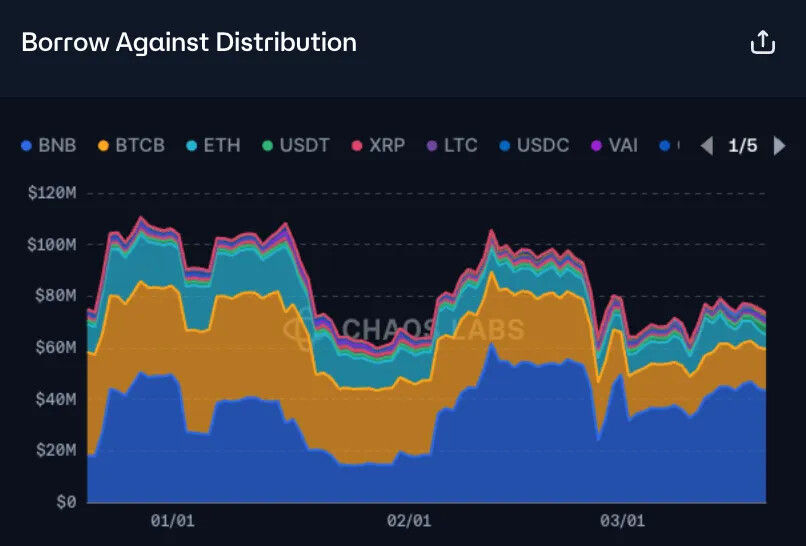Click the pink XRP legend dot

pyautogui.click(x=356, y=146)
